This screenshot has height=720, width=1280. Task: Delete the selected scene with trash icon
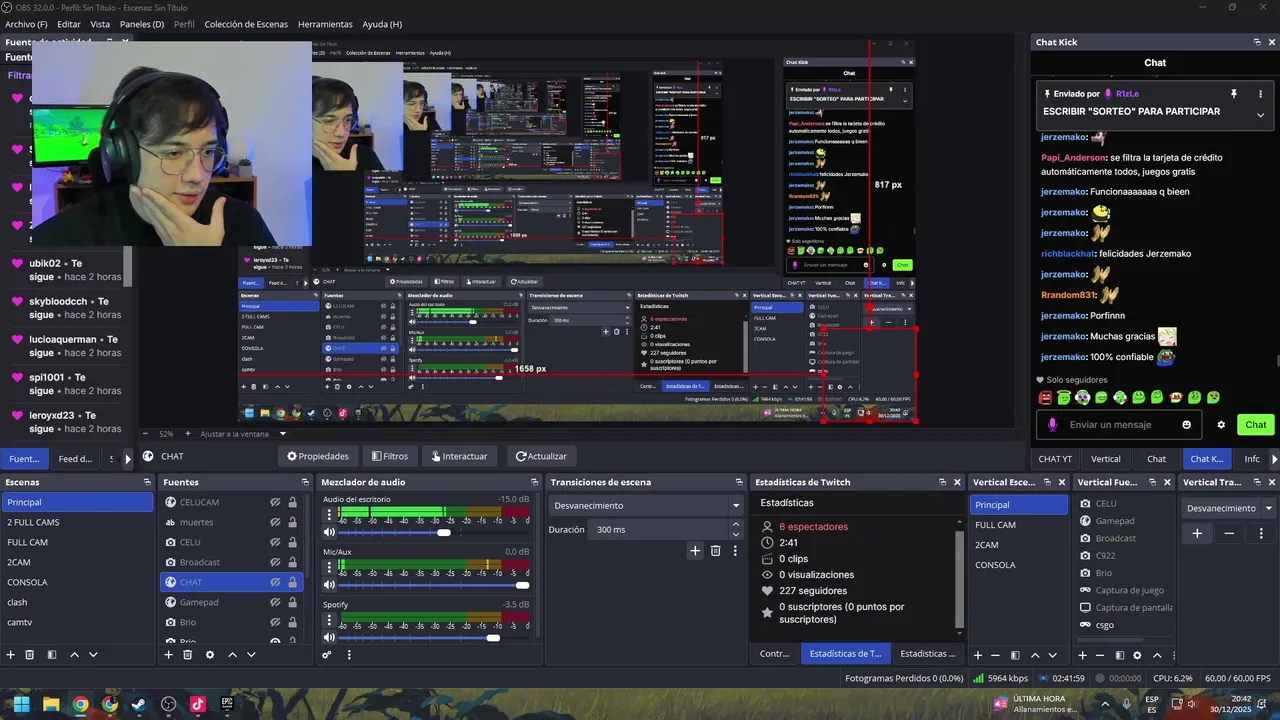(29, 655)
